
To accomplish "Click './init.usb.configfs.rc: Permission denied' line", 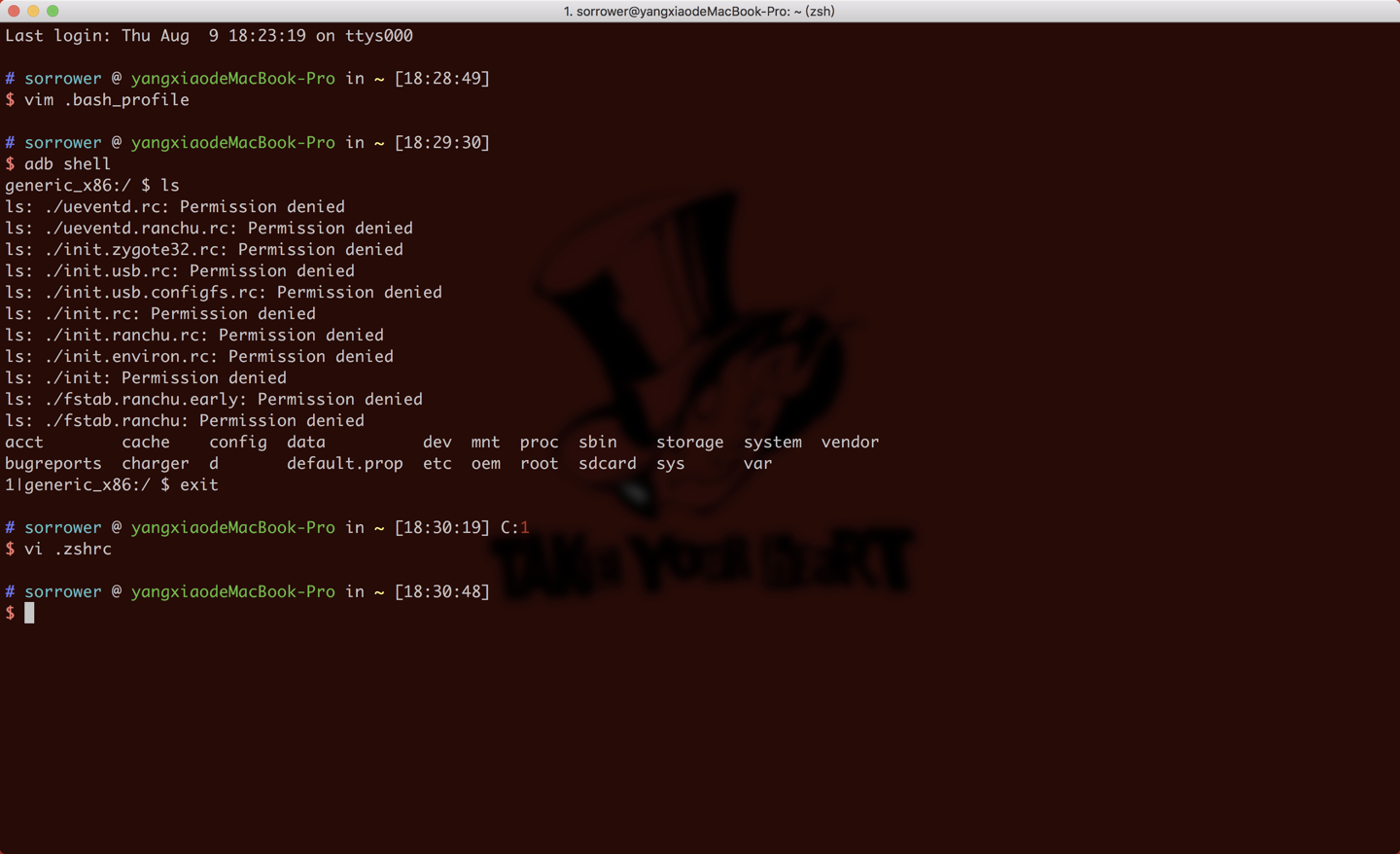I will (224, 293).
